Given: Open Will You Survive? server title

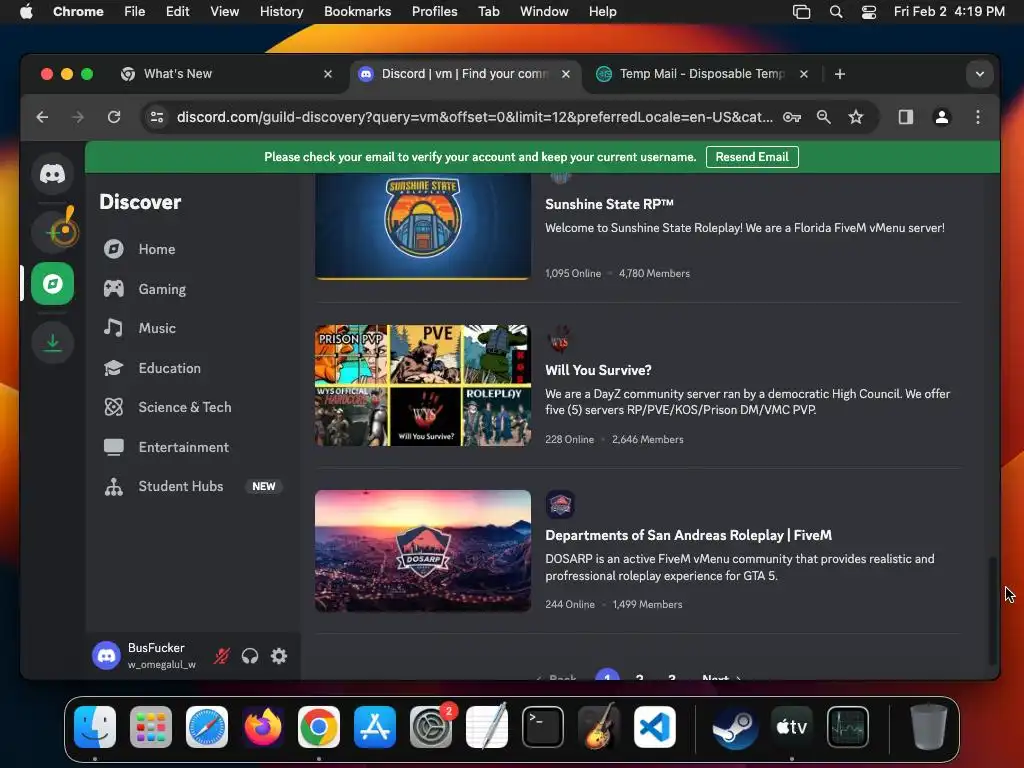Looking at the screenshot, I should click(x=598, y=370).
